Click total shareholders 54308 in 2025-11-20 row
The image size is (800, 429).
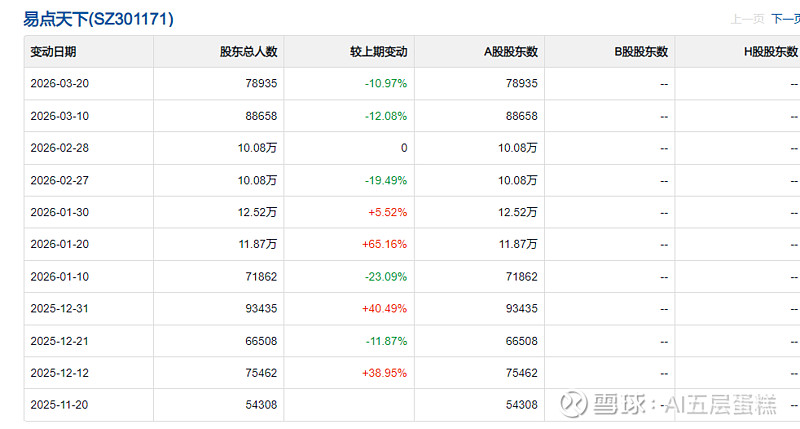261,405
